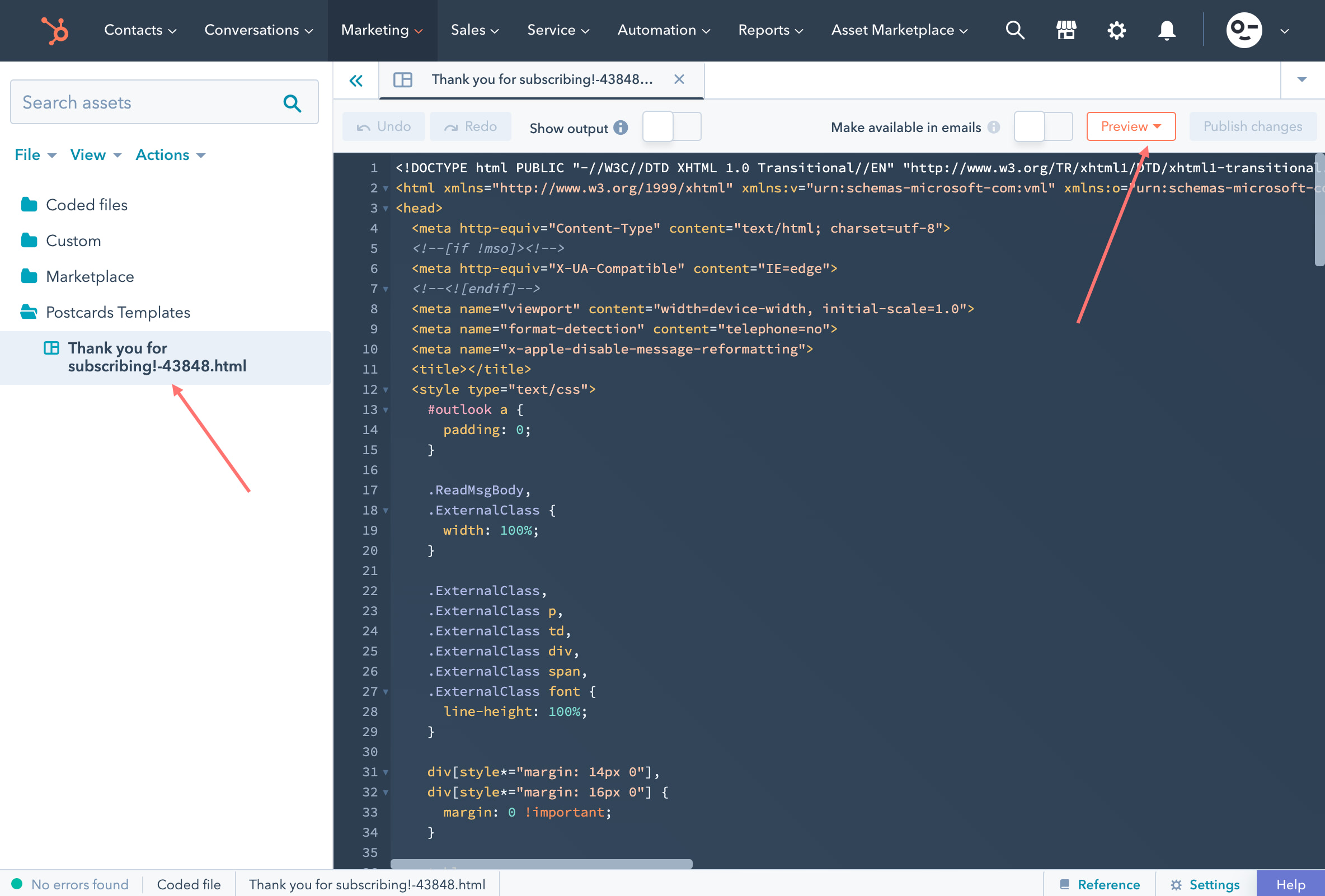The image size is (1325, 896).
Task: Select the Coded Files folder in sidebar
Action: [86, 204]
